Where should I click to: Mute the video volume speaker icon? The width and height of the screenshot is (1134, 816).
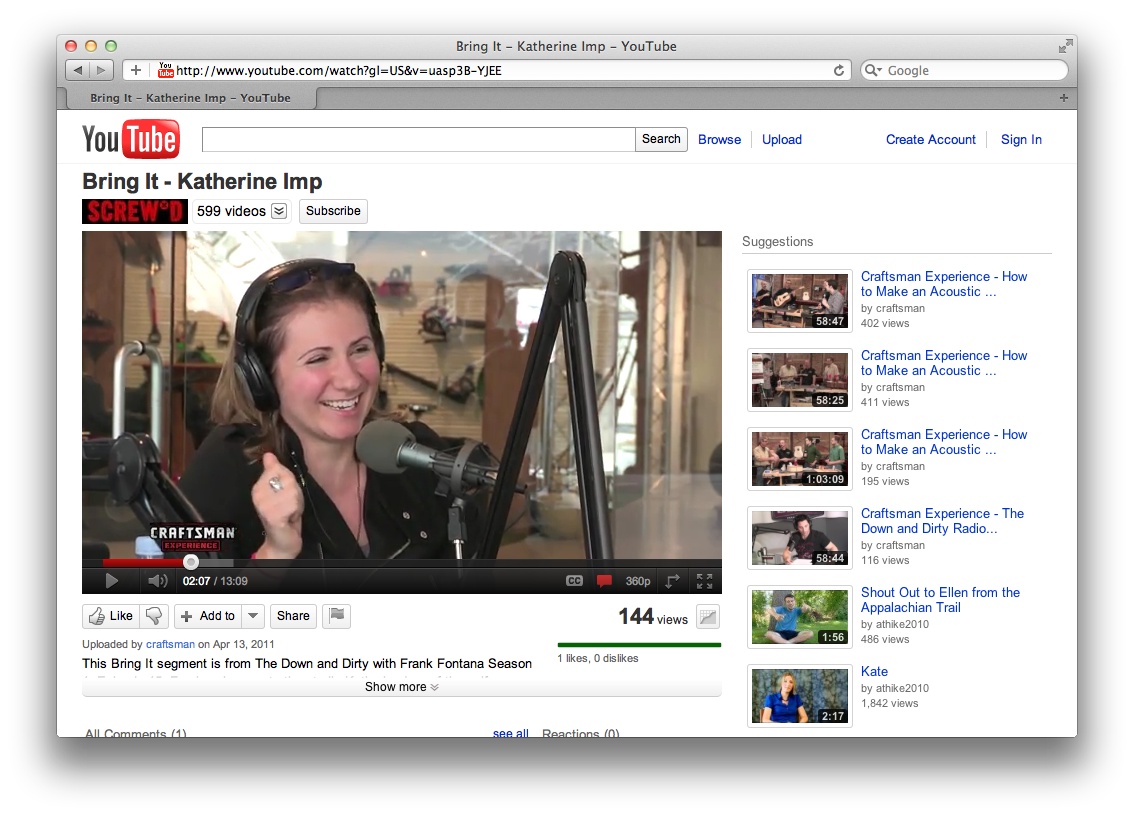(x=157, y=581)
